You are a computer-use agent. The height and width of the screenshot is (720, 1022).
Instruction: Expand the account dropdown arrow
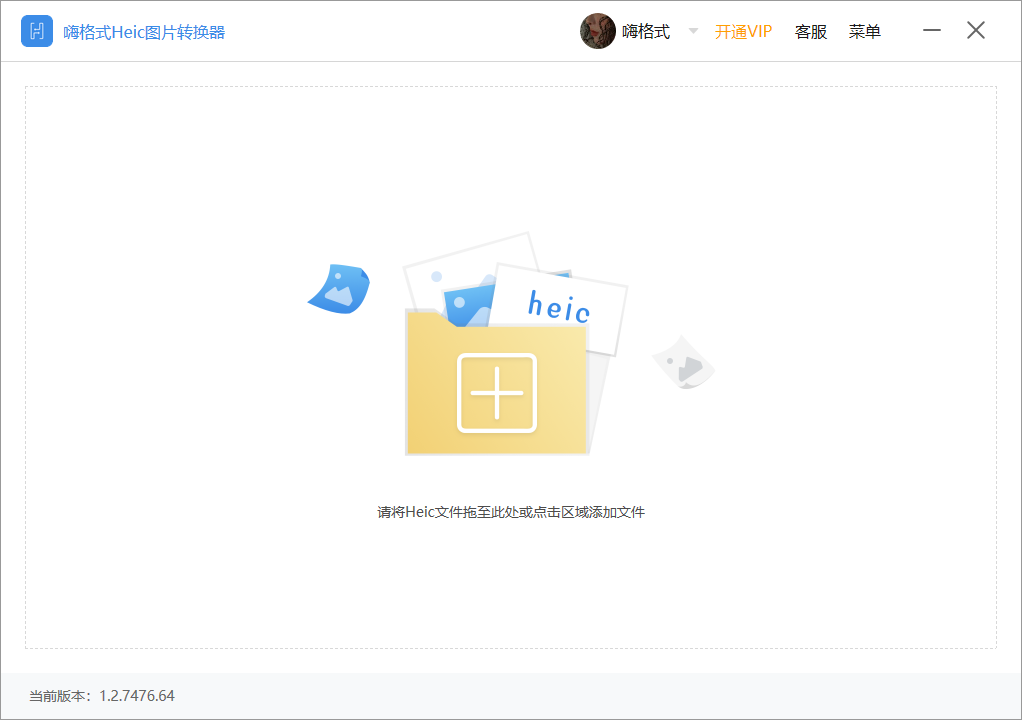pos(693,31)
